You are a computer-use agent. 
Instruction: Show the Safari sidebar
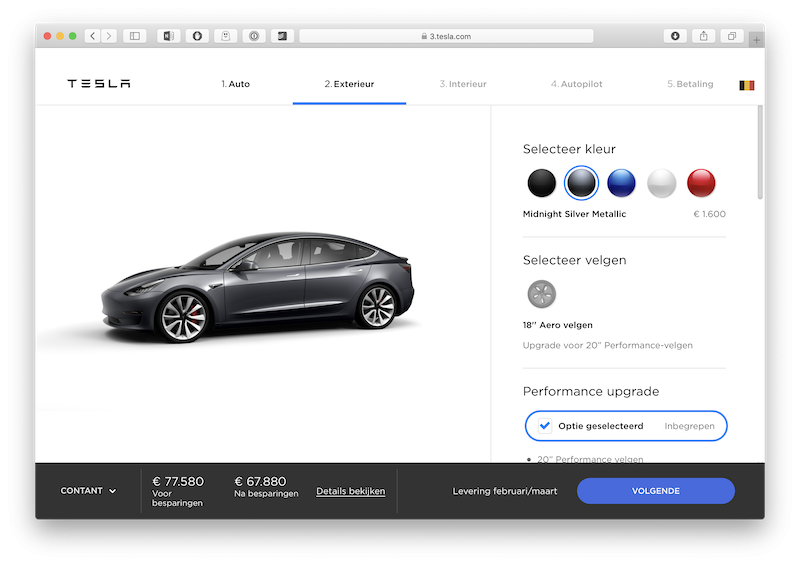pyautogui.click(x=135, y=36)
